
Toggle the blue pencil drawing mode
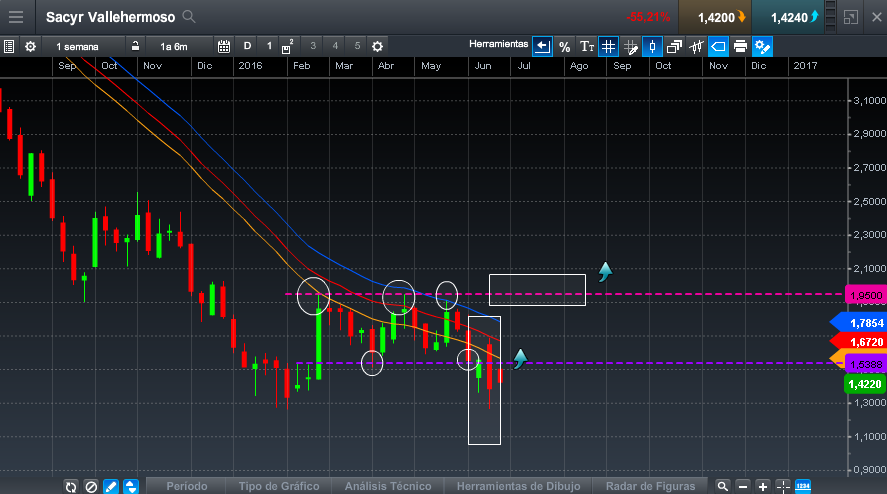111,487
